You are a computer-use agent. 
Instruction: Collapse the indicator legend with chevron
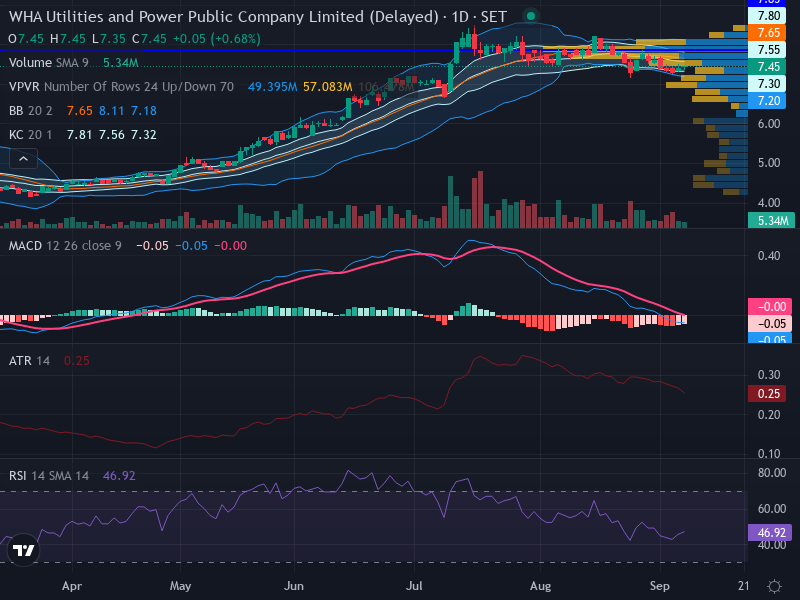[23, 159]
